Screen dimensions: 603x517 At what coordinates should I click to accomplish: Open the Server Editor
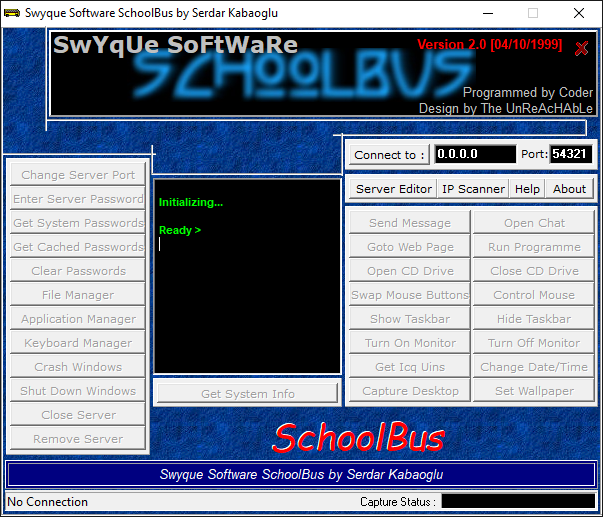pos(394,189)
